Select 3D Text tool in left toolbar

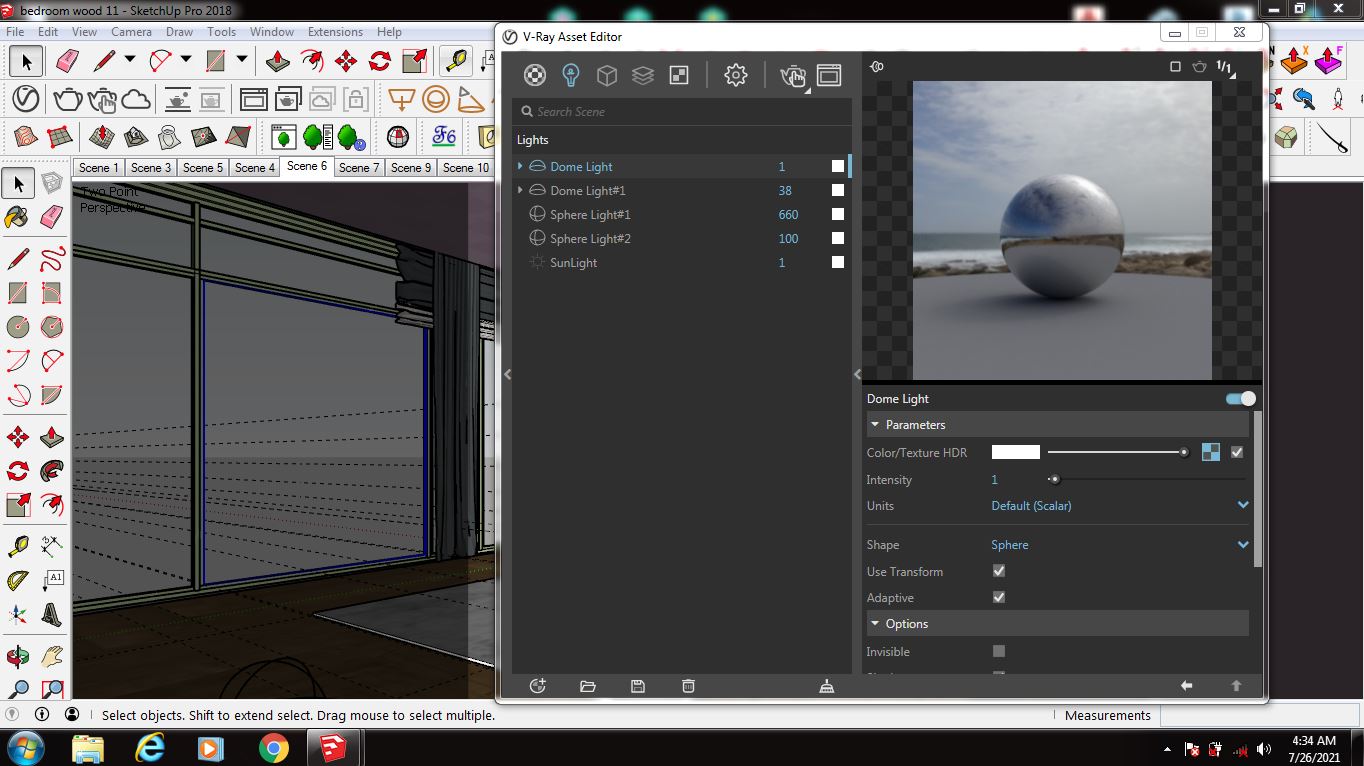(52, 615)
